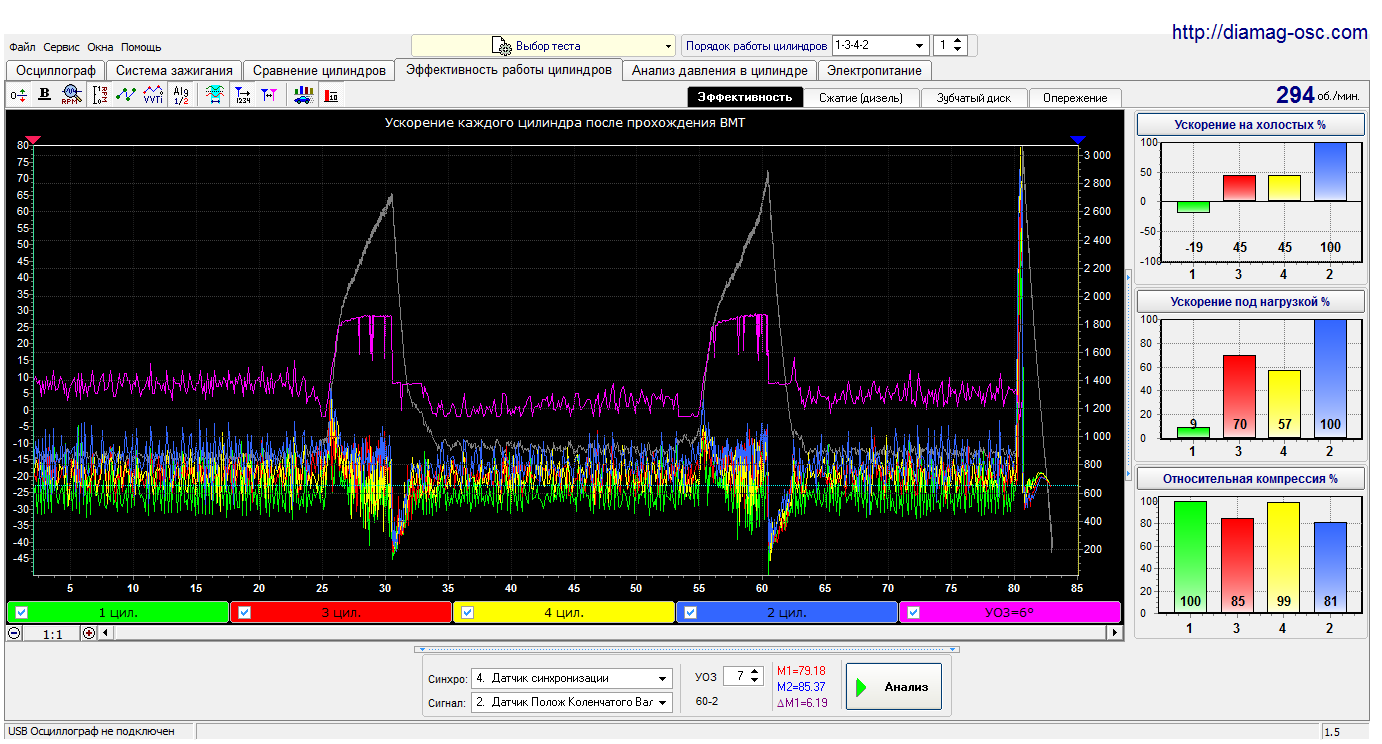The width and height of the screenshot is (1382, 744).
Task: Uncheck the '3 цил.' channel checkbox
Action: click(x=245, y=612)
